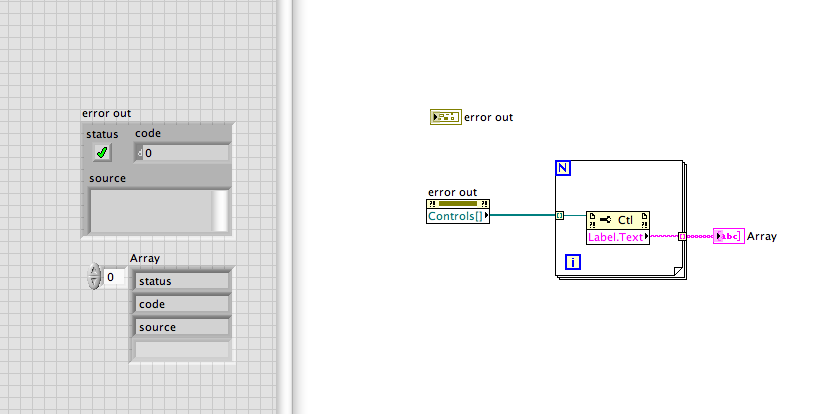Click the Array string indicator terminal
The image size is (814, 414).
click(x=729, y=236)
